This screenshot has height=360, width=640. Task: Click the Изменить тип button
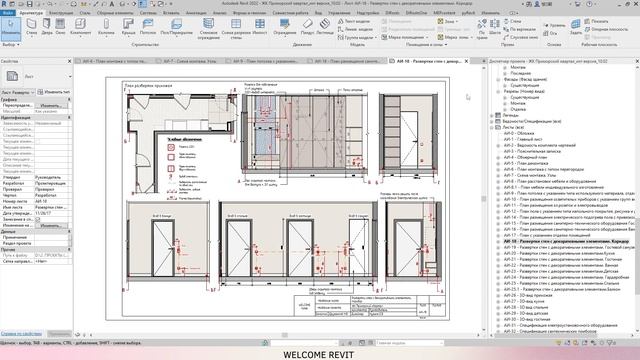click(x=54, y=92)
